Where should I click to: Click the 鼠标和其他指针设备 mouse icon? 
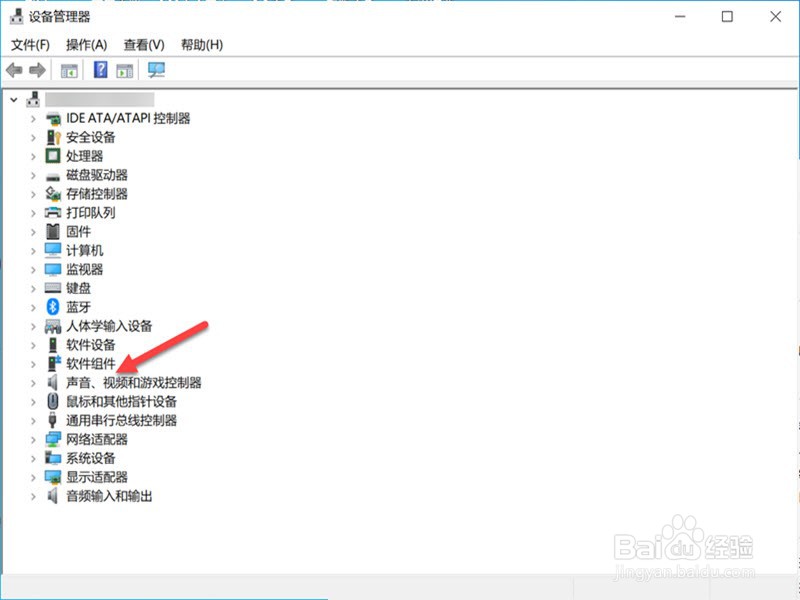pos(53,402)
